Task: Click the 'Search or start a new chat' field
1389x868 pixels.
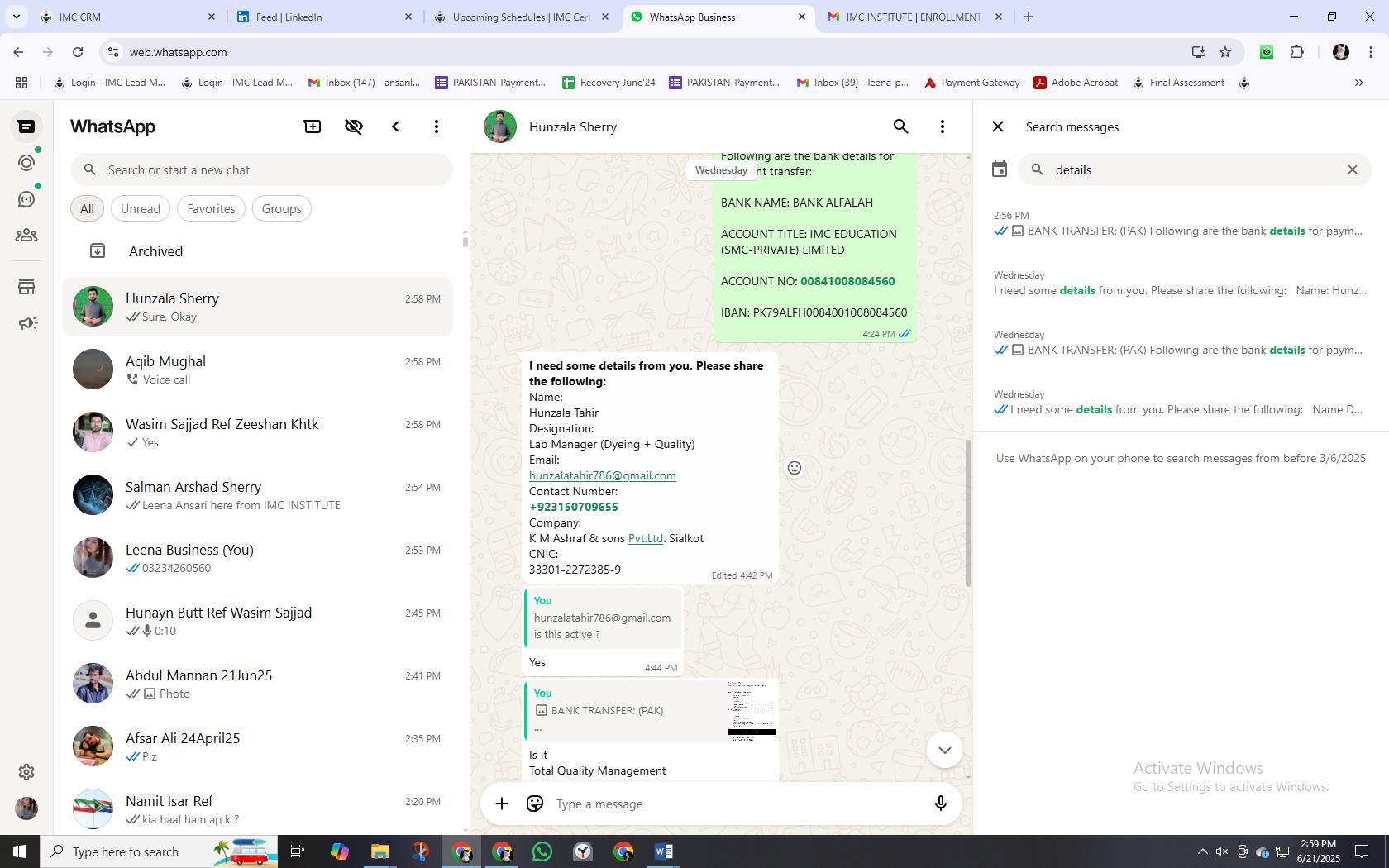Action: pyautogui.click(x=261, y=169)
